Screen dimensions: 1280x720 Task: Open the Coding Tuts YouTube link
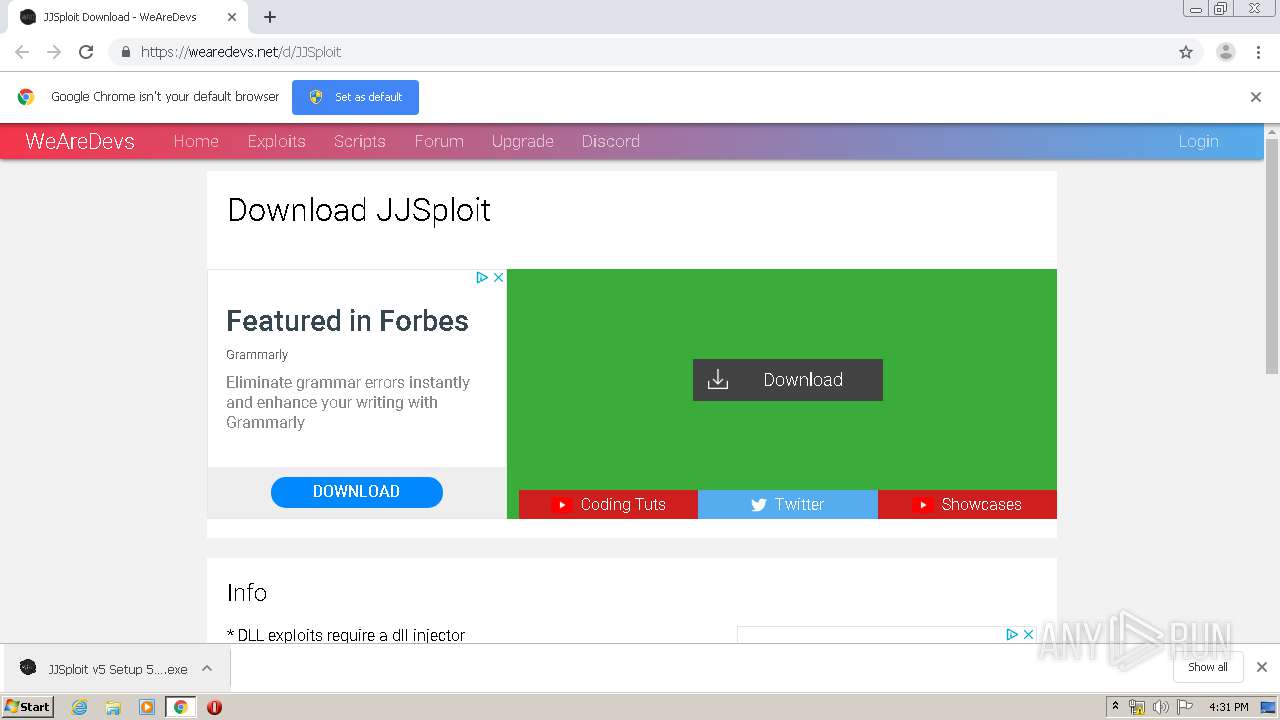point(608,504)
